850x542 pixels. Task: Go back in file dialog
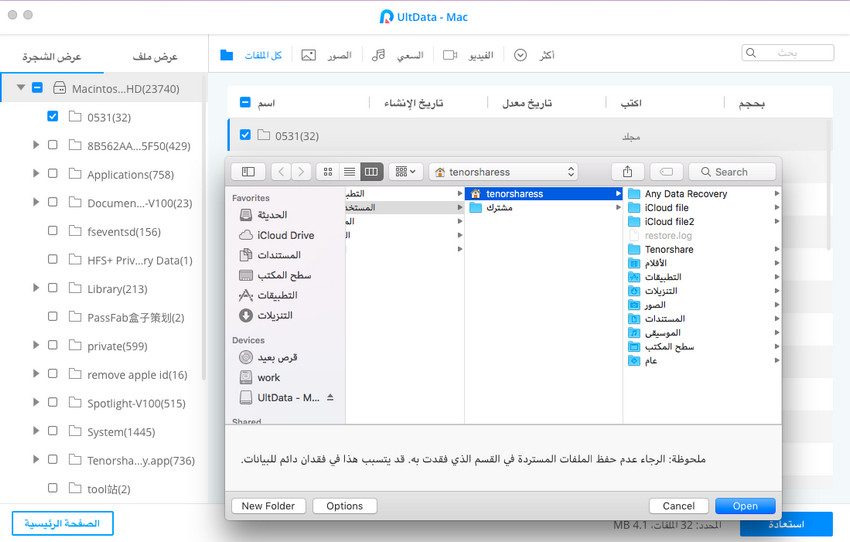pos(281,172)
